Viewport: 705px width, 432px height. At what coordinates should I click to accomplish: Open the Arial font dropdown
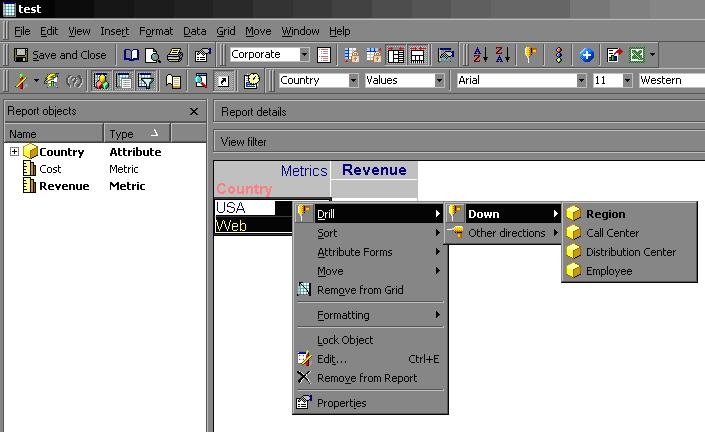click(x=581, y=80)
